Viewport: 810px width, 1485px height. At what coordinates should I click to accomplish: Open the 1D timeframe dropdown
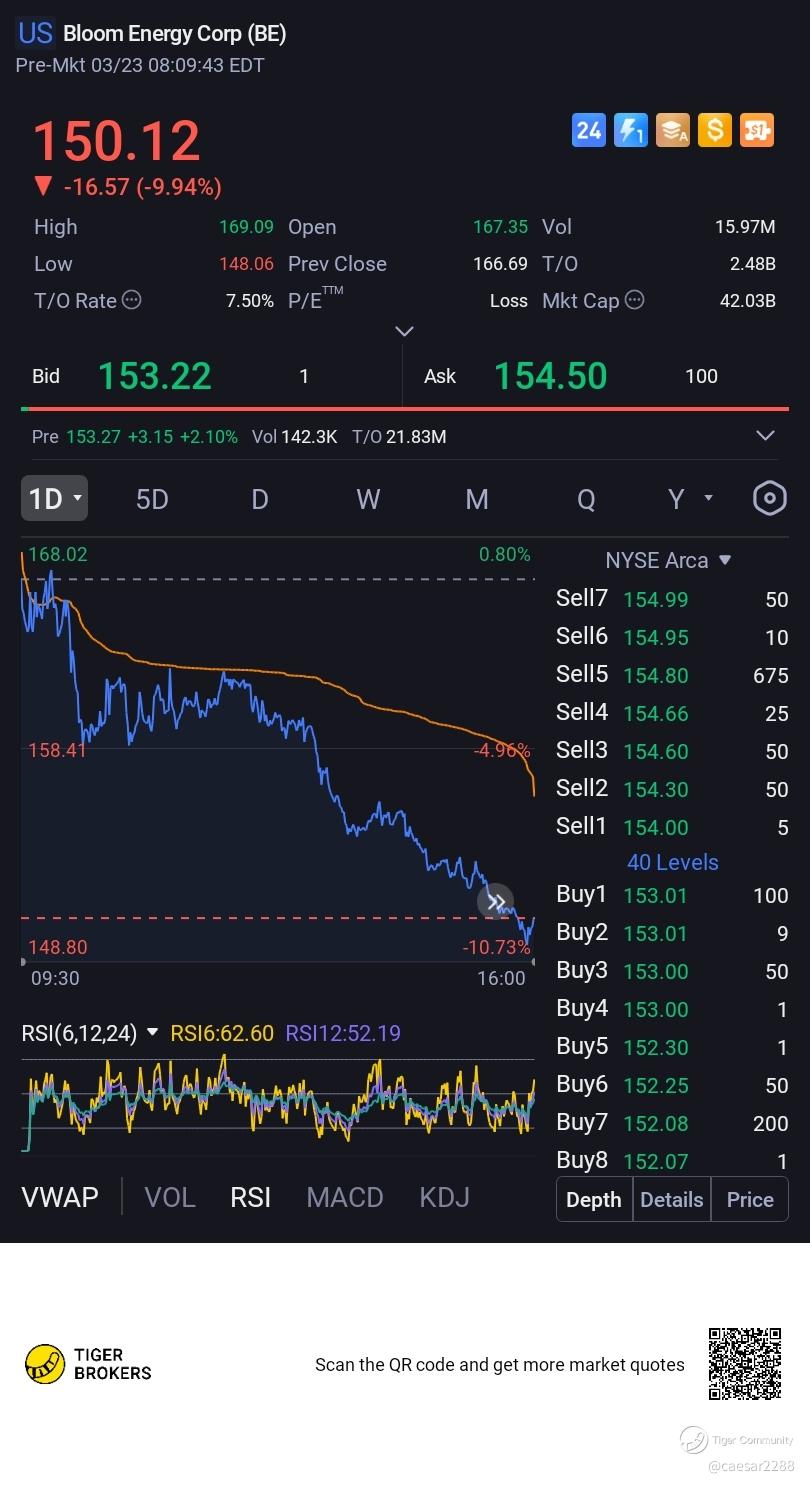point(54,498)
